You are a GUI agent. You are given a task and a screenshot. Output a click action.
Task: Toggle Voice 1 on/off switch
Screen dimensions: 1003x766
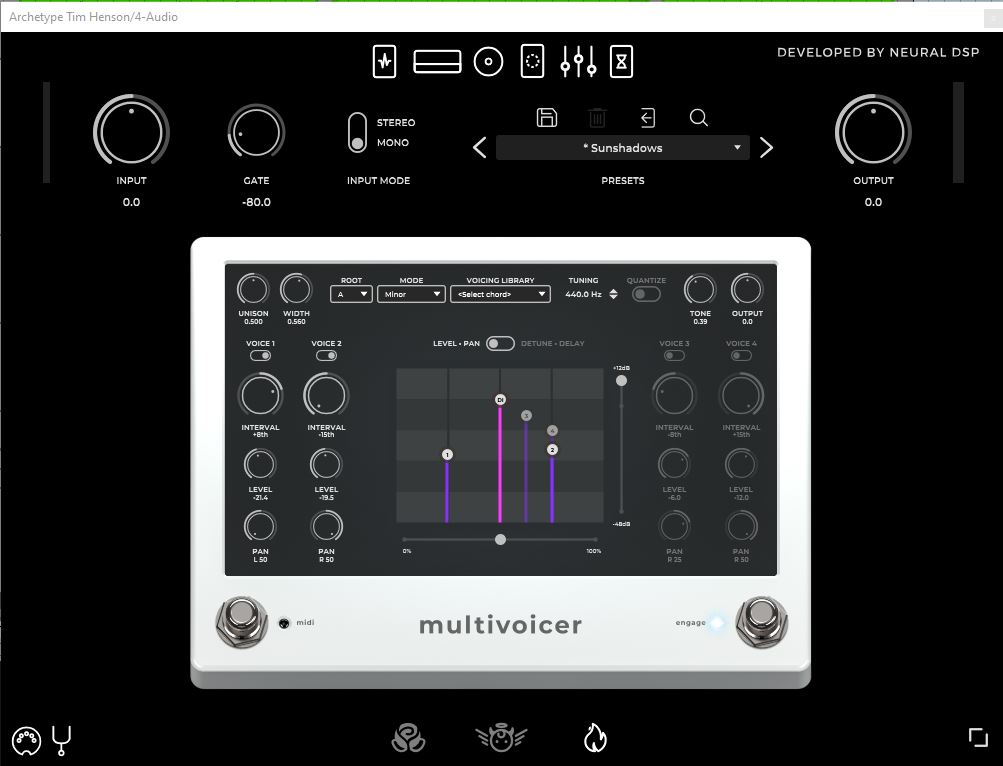(x=260, y=356)
